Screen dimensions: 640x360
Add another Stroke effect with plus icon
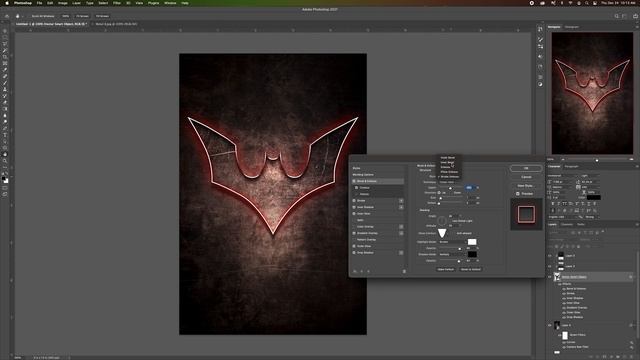coord(401,201)
